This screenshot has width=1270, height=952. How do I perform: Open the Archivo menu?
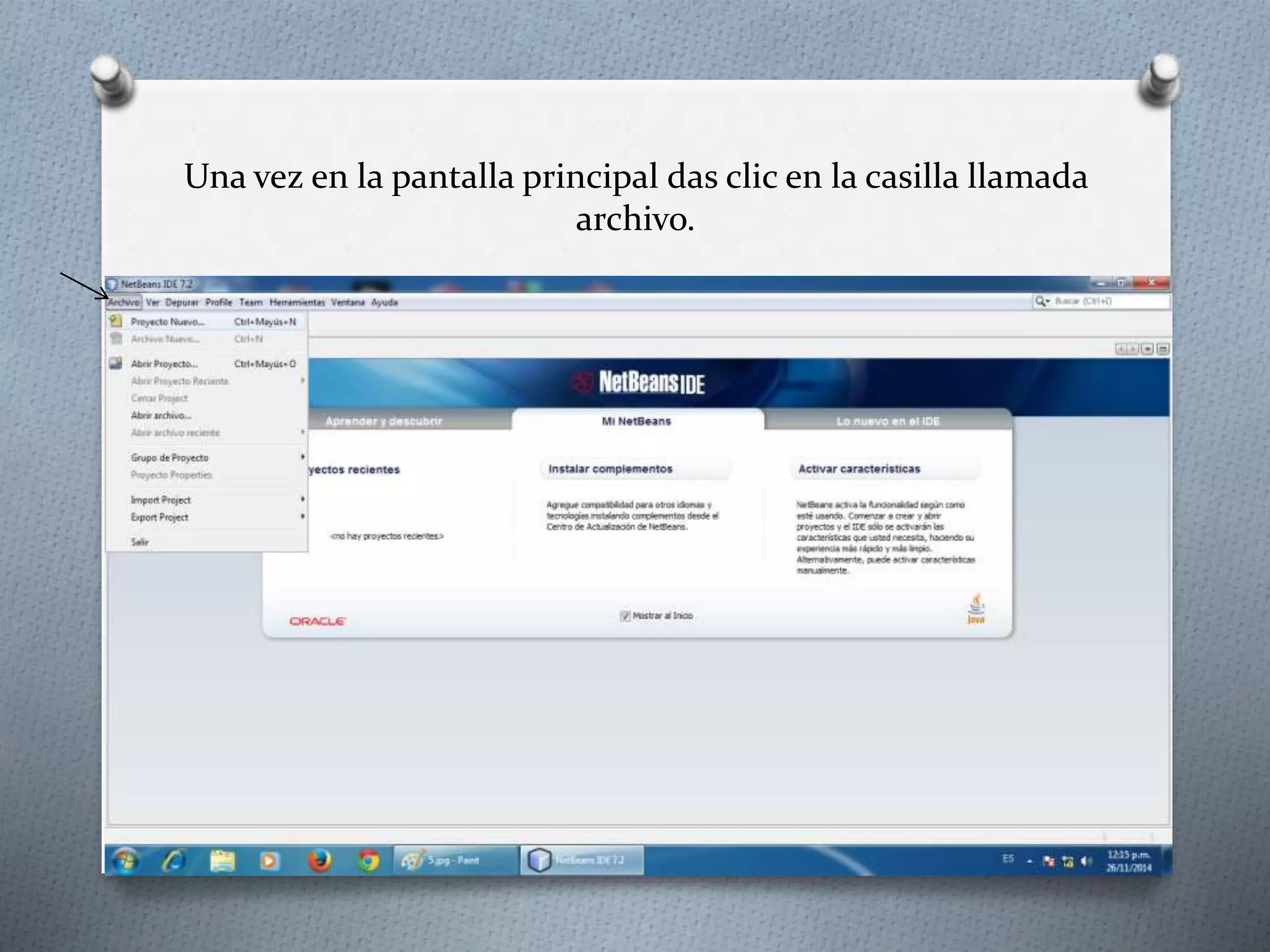click(124, 302)
